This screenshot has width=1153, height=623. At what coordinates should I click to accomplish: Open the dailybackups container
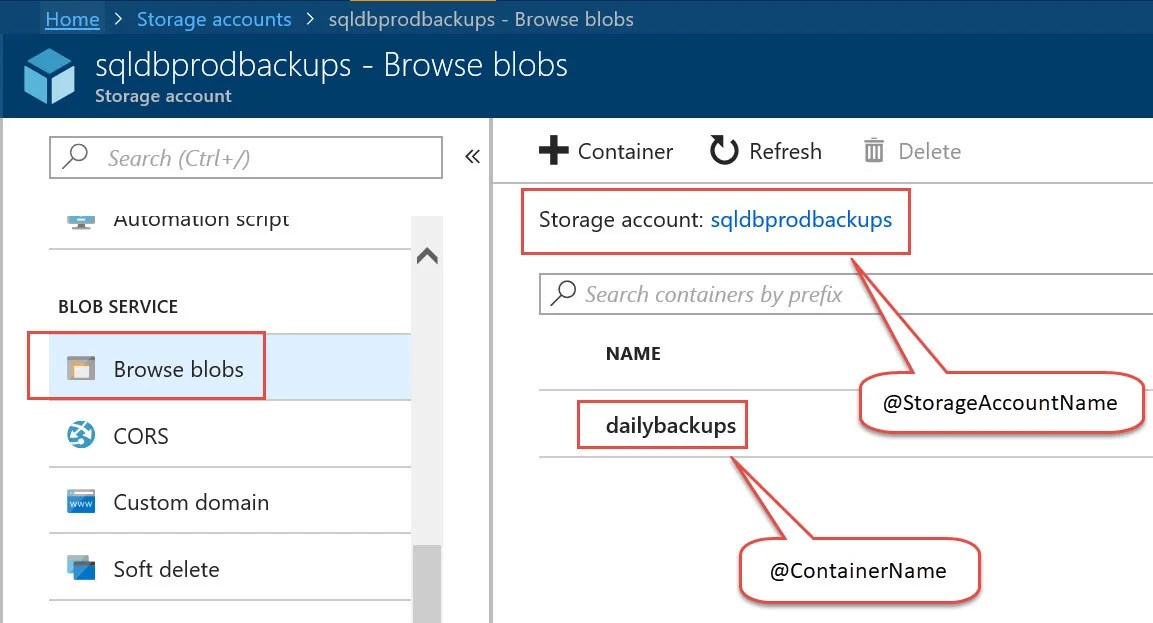coord(662,424)
